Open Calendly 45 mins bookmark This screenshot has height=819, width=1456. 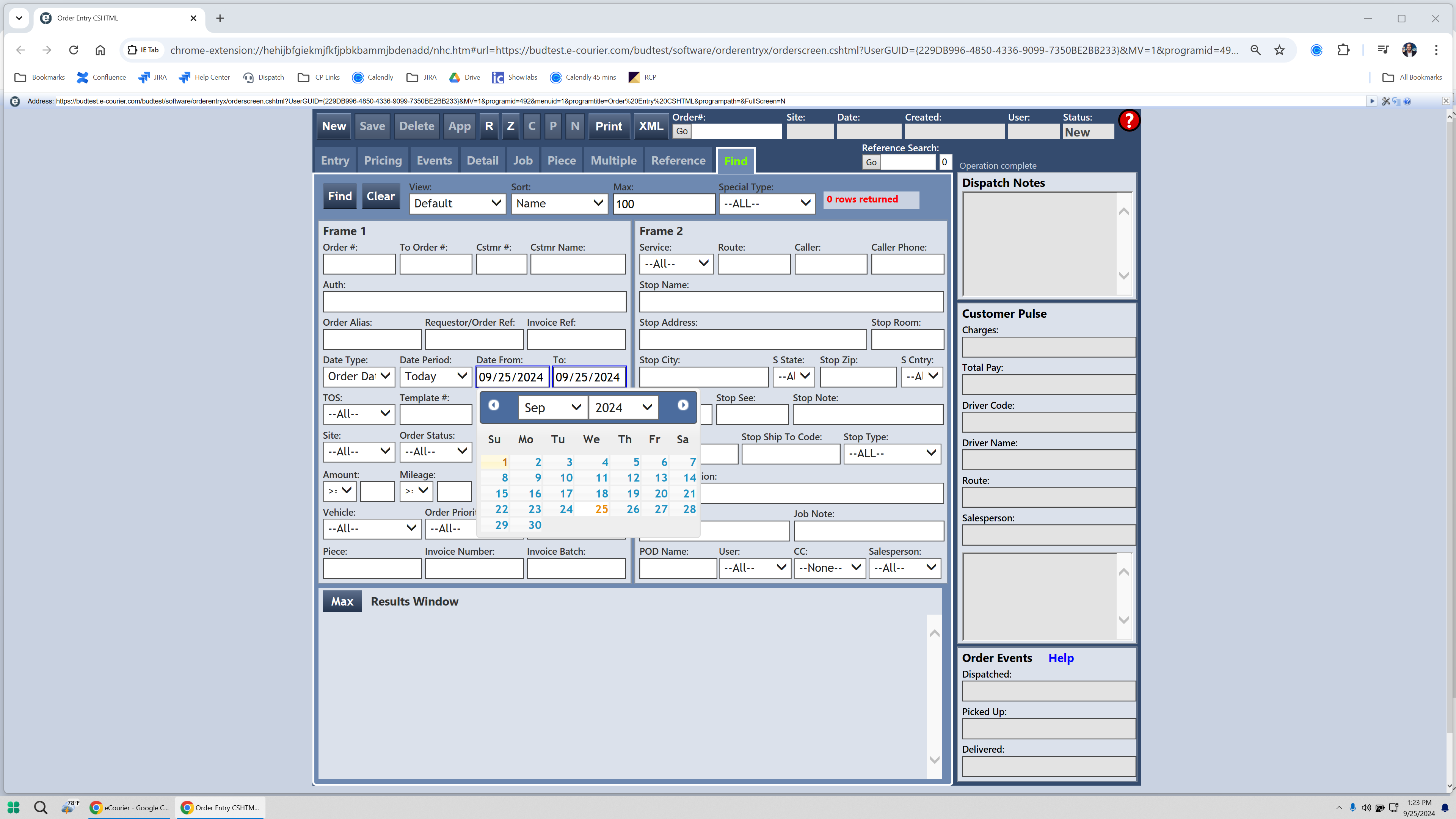pyautogui.click(x=583, y=77)
